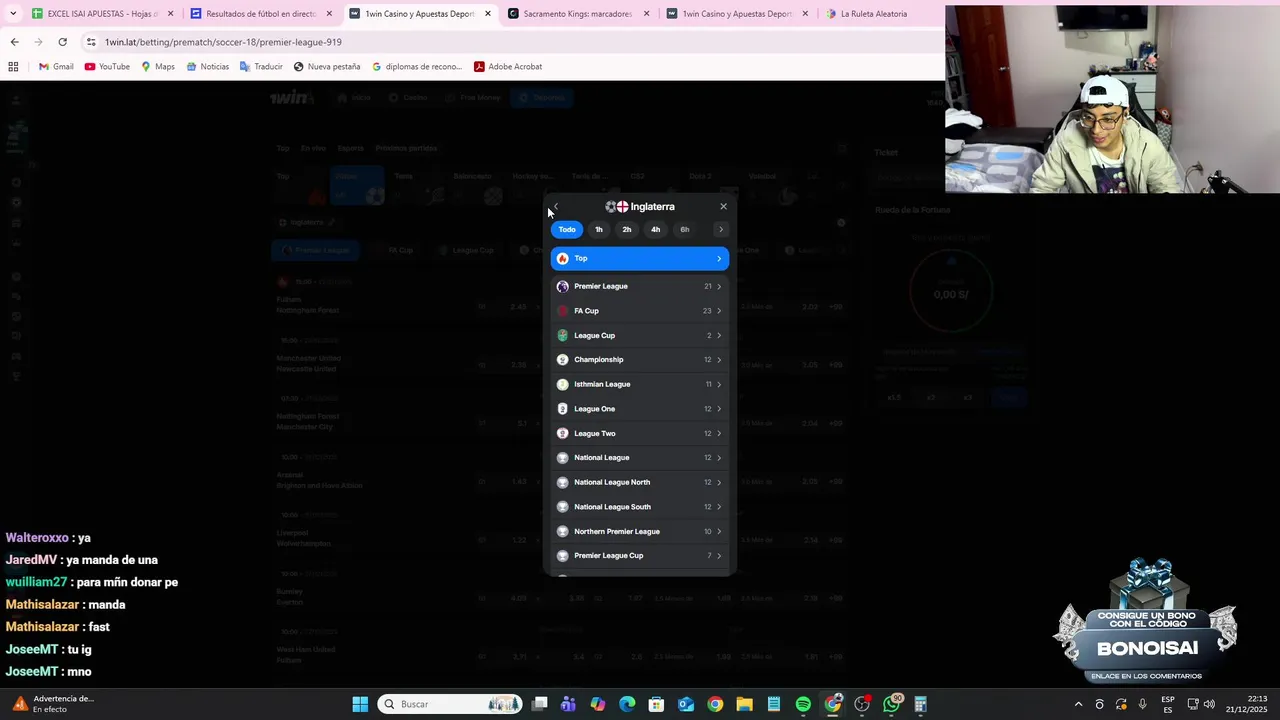The image size is (1280, 720).
Task: Expand the League Two chevron
Action: 719,434
